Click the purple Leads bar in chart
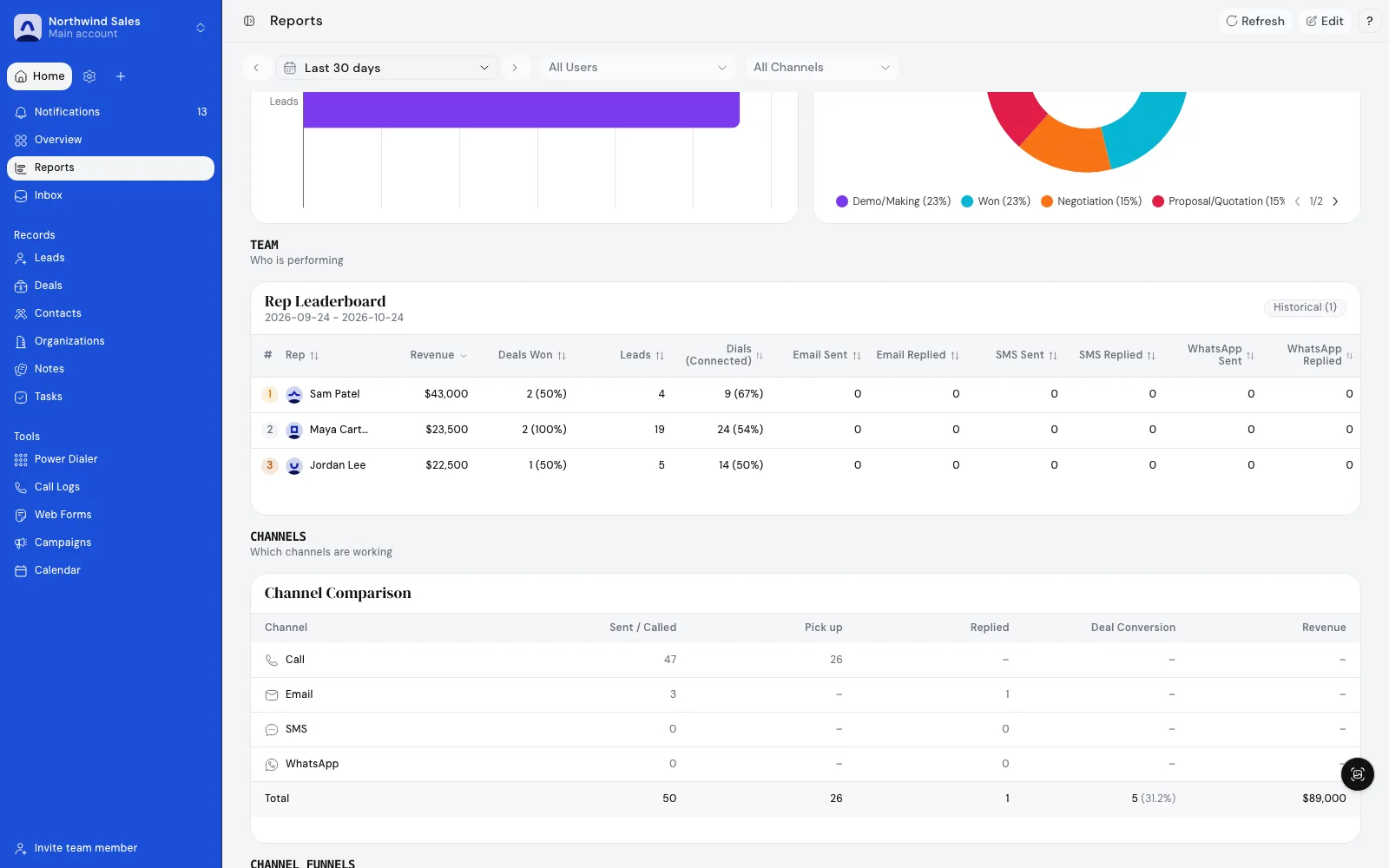This screenshot has width=1389, height=868. pos(521,109)
